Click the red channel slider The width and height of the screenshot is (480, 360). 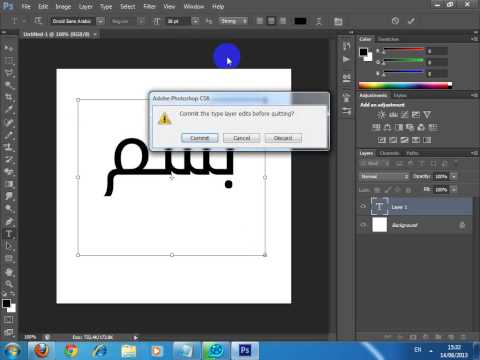[404, 51]
